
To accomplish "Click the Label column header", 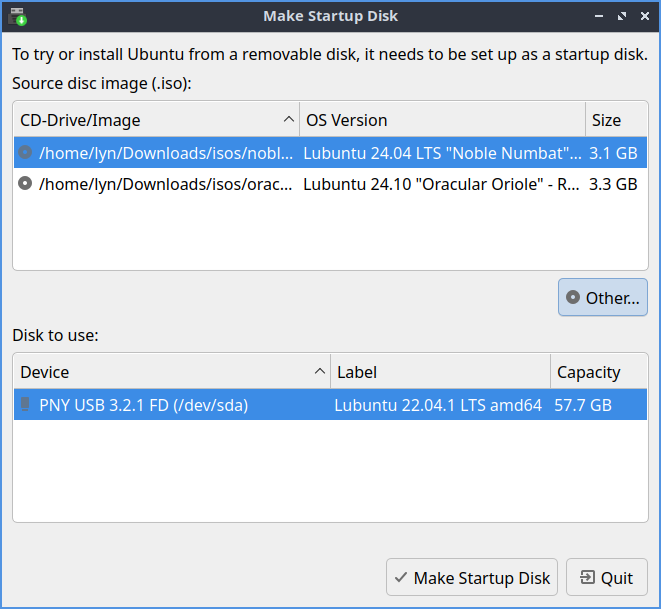I will 440,372.
